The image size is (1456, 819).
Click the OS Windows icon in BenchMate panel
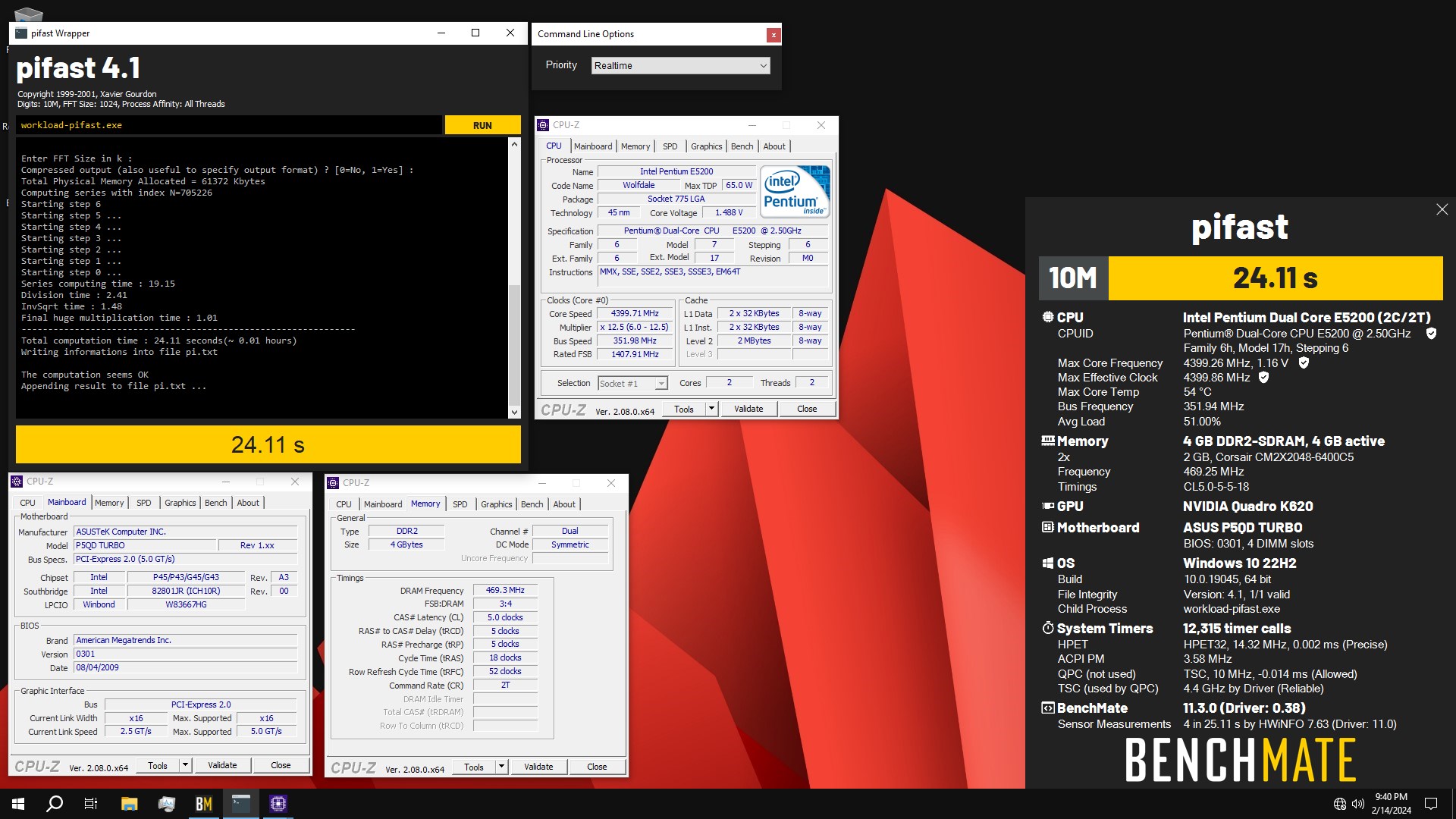pos(1048,563)
